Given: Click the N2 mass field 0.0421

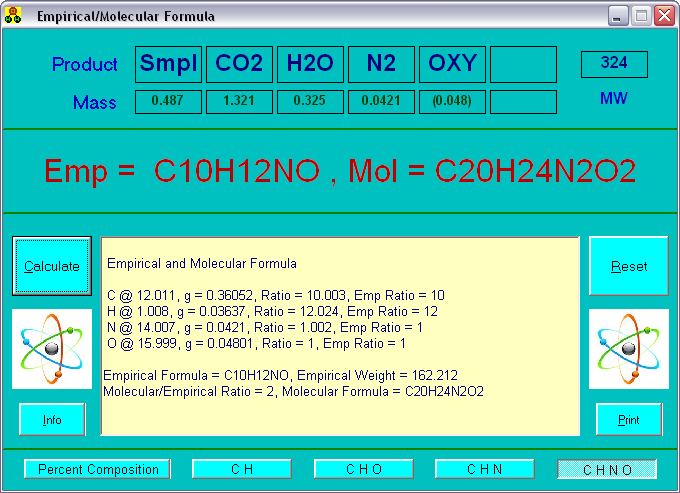Looking at the screenshot, I should (381, 102).
